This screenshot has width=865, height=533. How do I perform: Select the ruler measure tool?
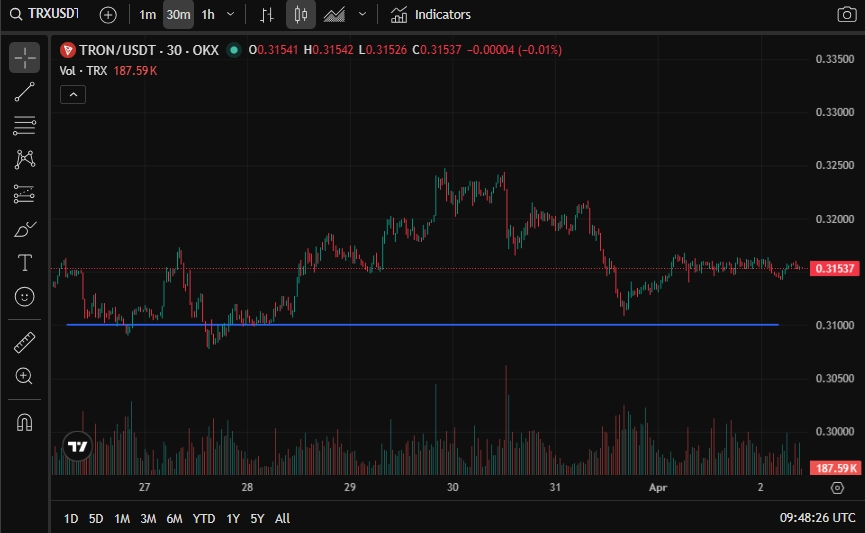(x=24, y=342)
